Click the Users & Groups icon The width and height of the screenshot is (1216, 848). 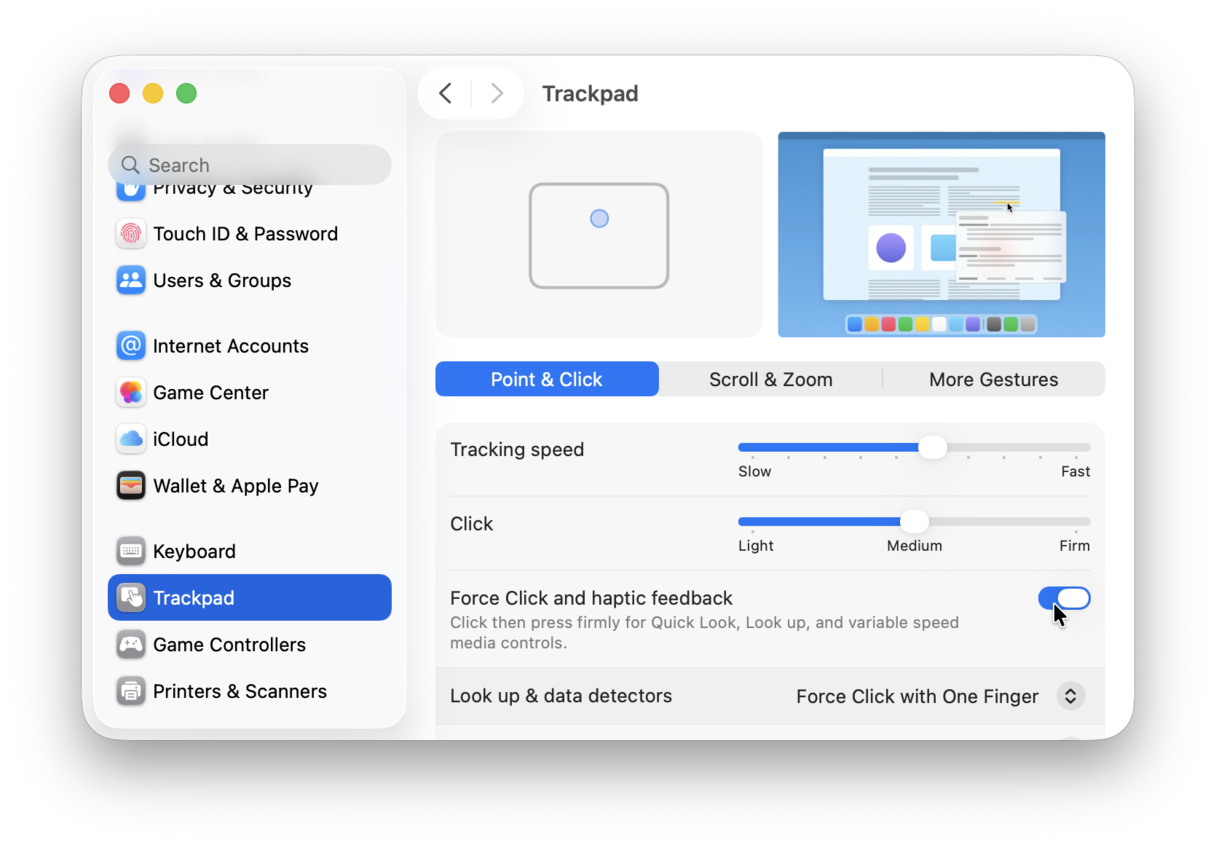click(131, 280)
